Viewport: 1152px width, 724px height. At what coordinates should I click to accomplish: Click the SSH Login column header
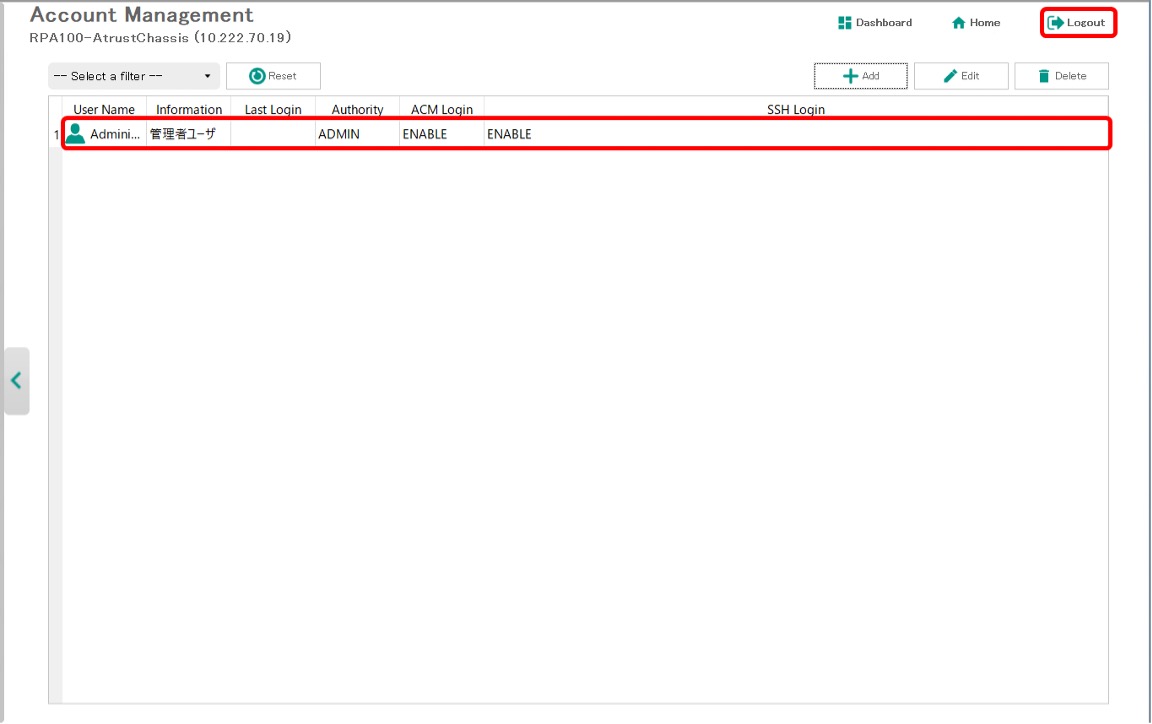[795, 110]
